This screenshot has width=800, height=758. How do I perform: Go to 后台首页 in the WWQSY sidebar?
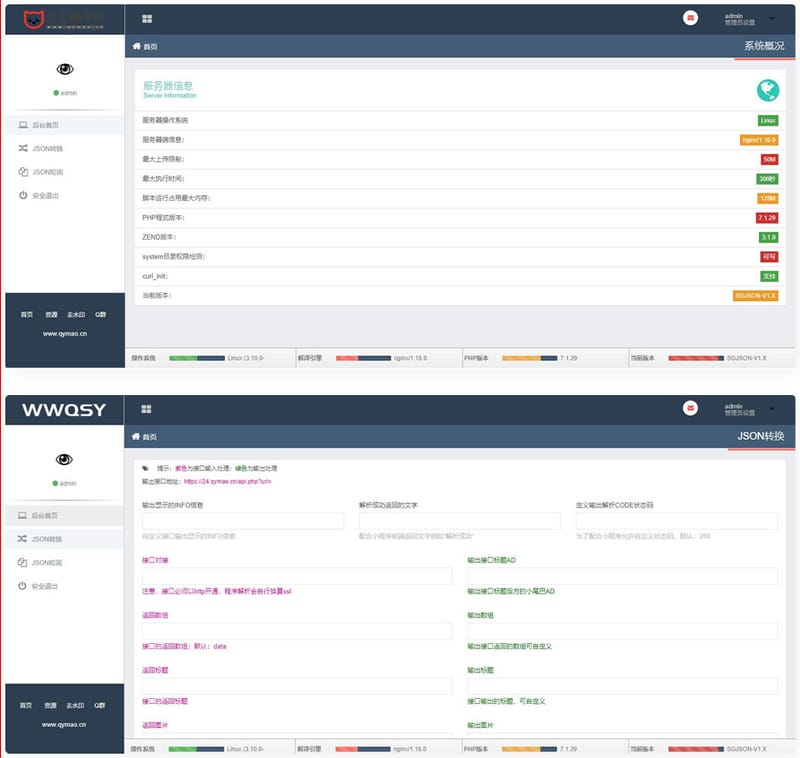(45, 515)
